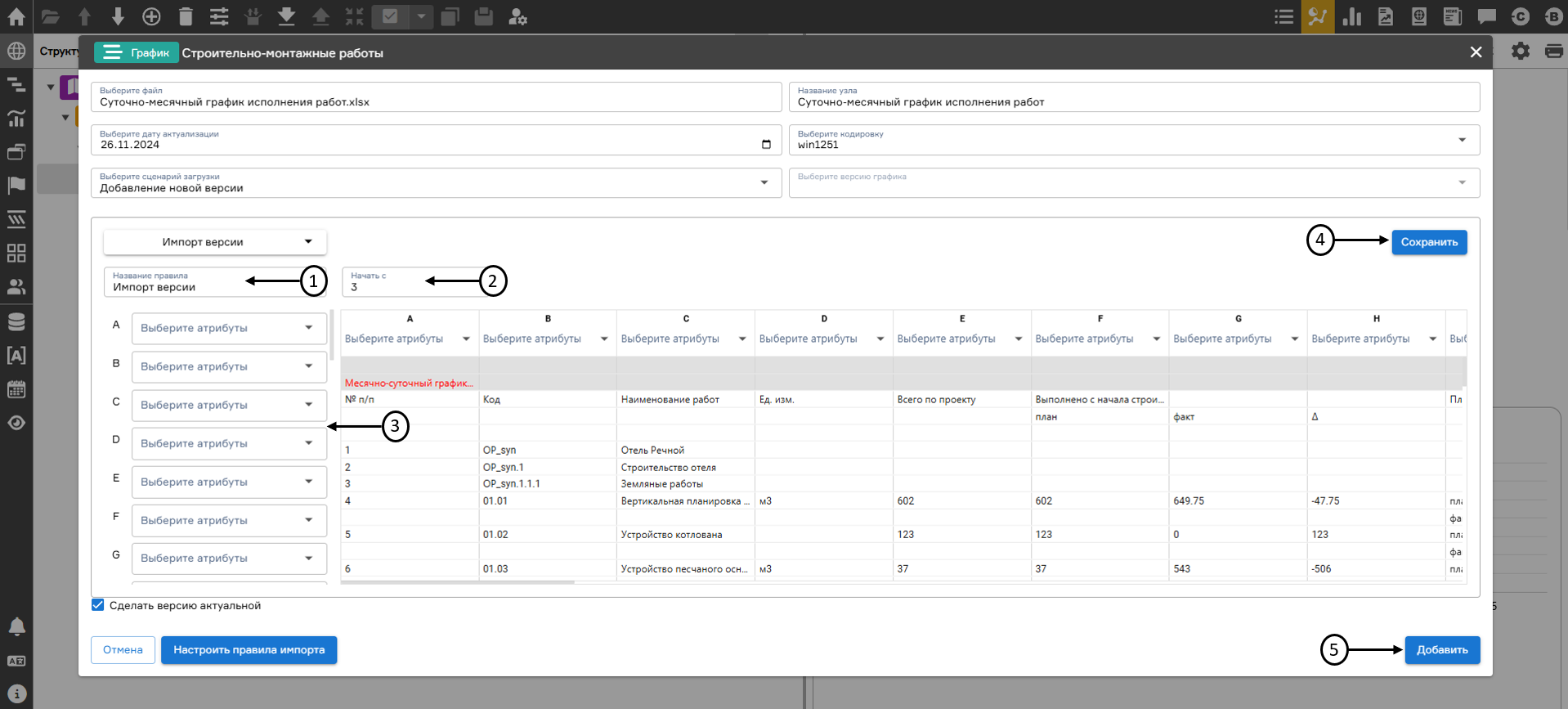Open the 'График' hamburger menu
Viewport: 1568px width, 709px height.
pos(137,52)
